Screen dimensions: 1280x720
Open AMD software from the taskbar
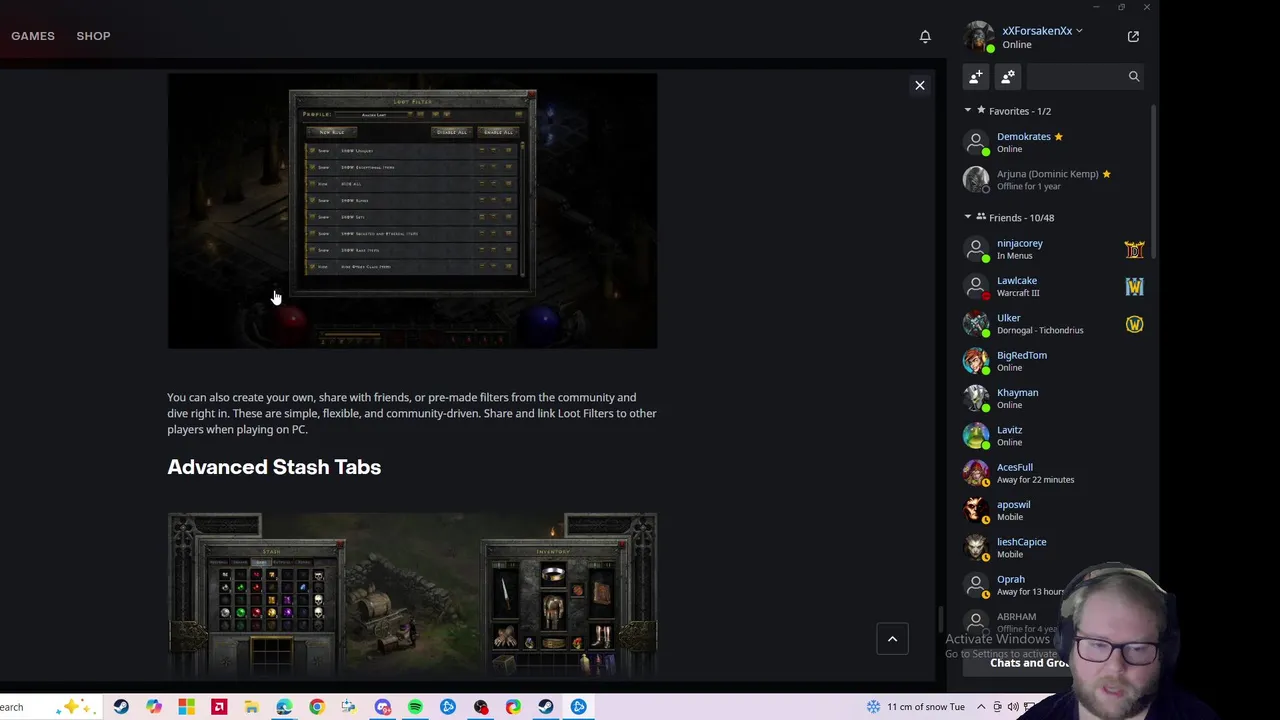(x=219, y=707)
